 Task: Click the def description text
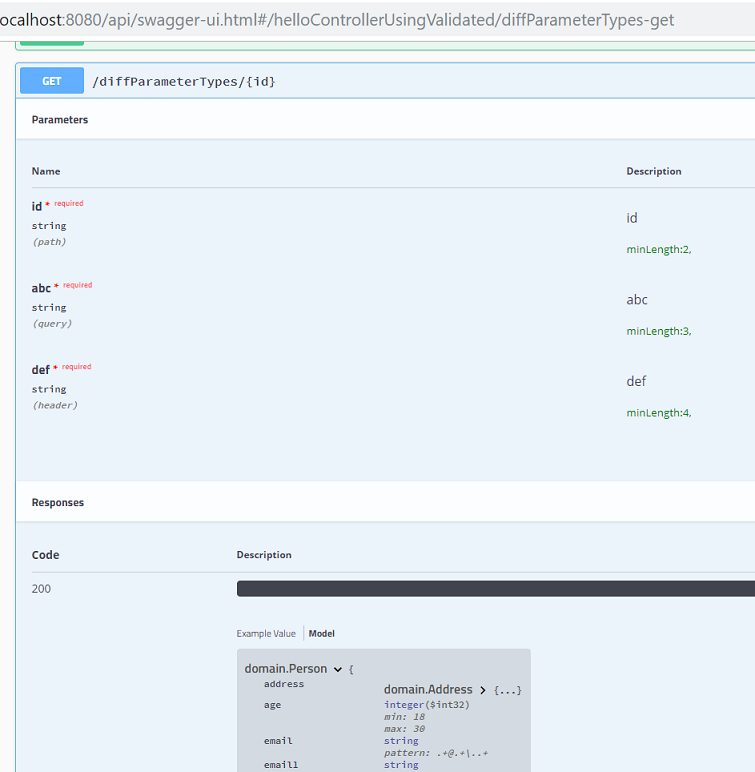tap(636, 382)
